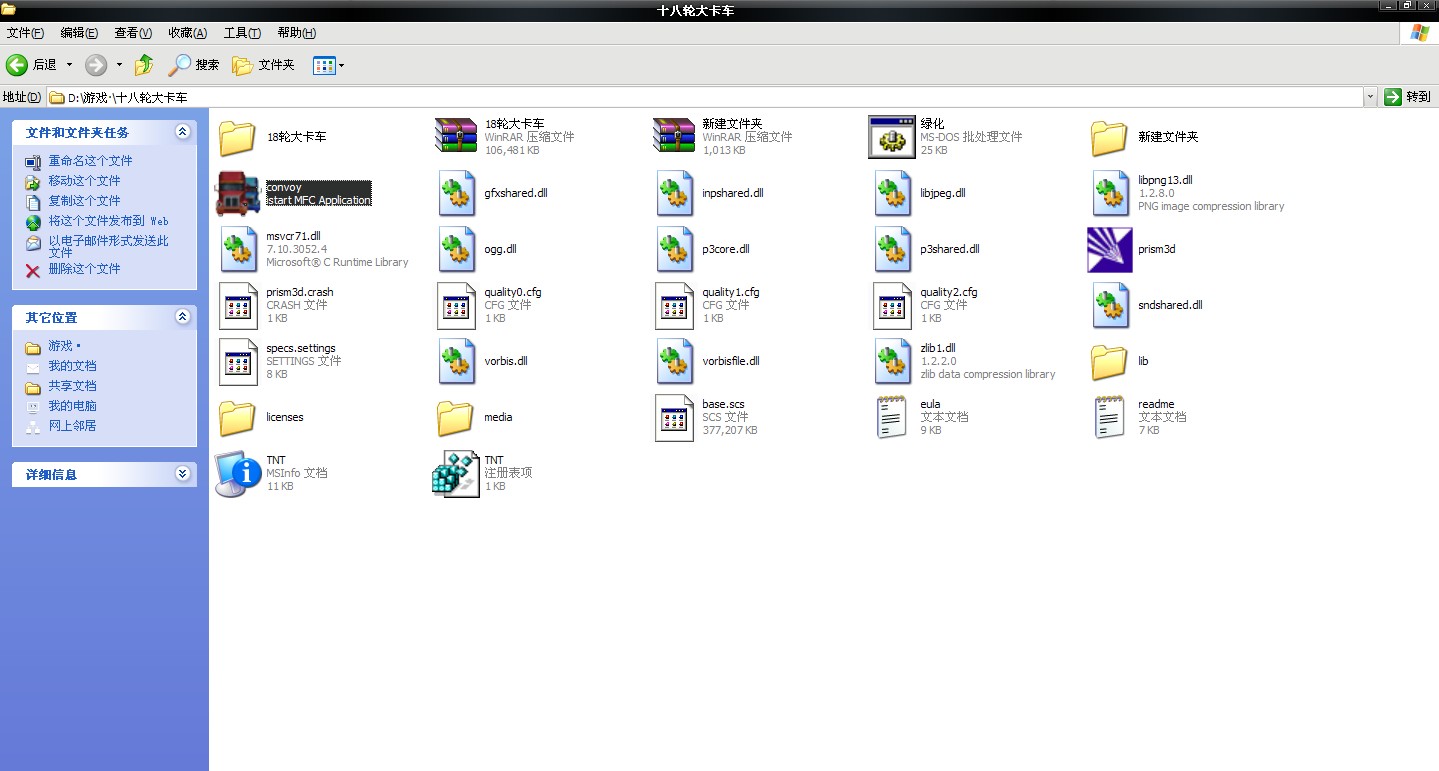Open the Views button dropdown
The height and width of the screenshot is (771, 1439).
pos(342,66)
